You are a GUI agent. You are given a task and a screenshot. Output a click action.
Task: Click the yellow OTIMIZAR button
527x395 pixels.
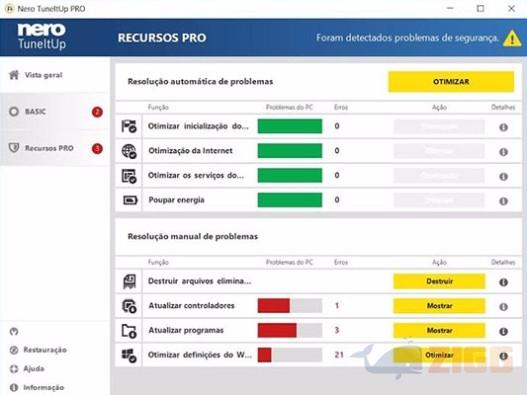click(x=451, y=82)
